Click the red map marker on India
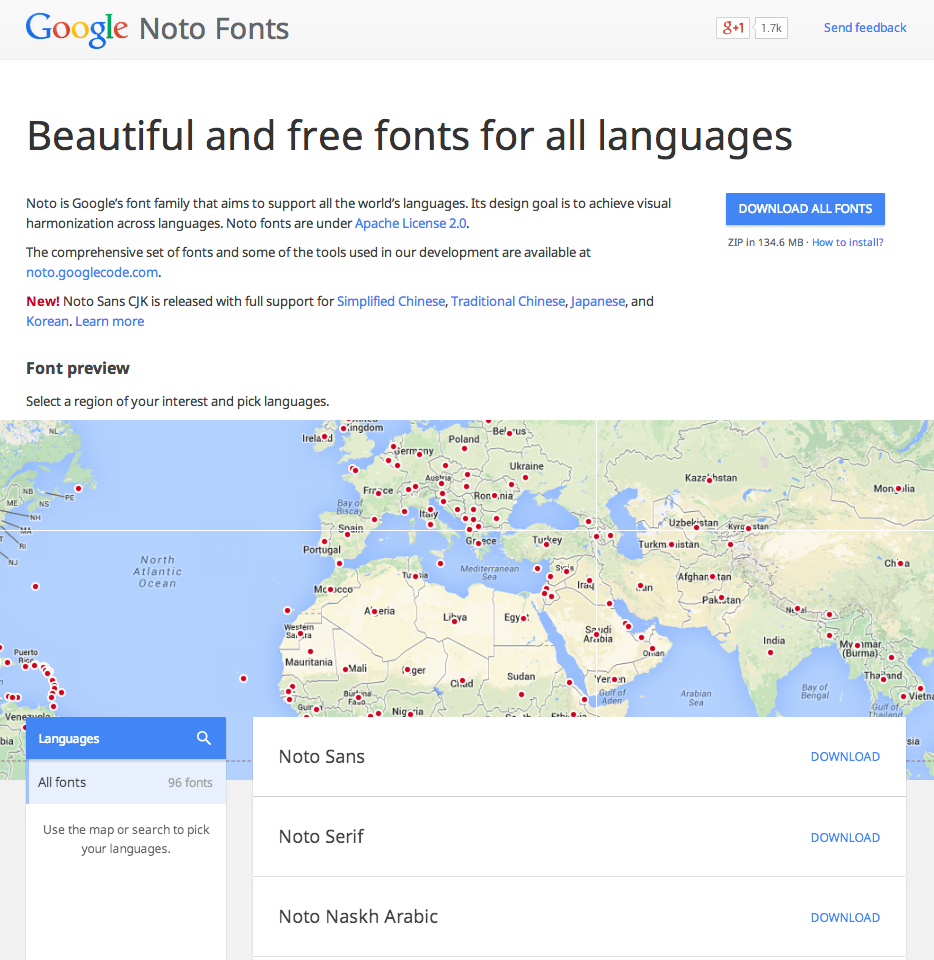This screenshot has height=960, width=934. 770,652
